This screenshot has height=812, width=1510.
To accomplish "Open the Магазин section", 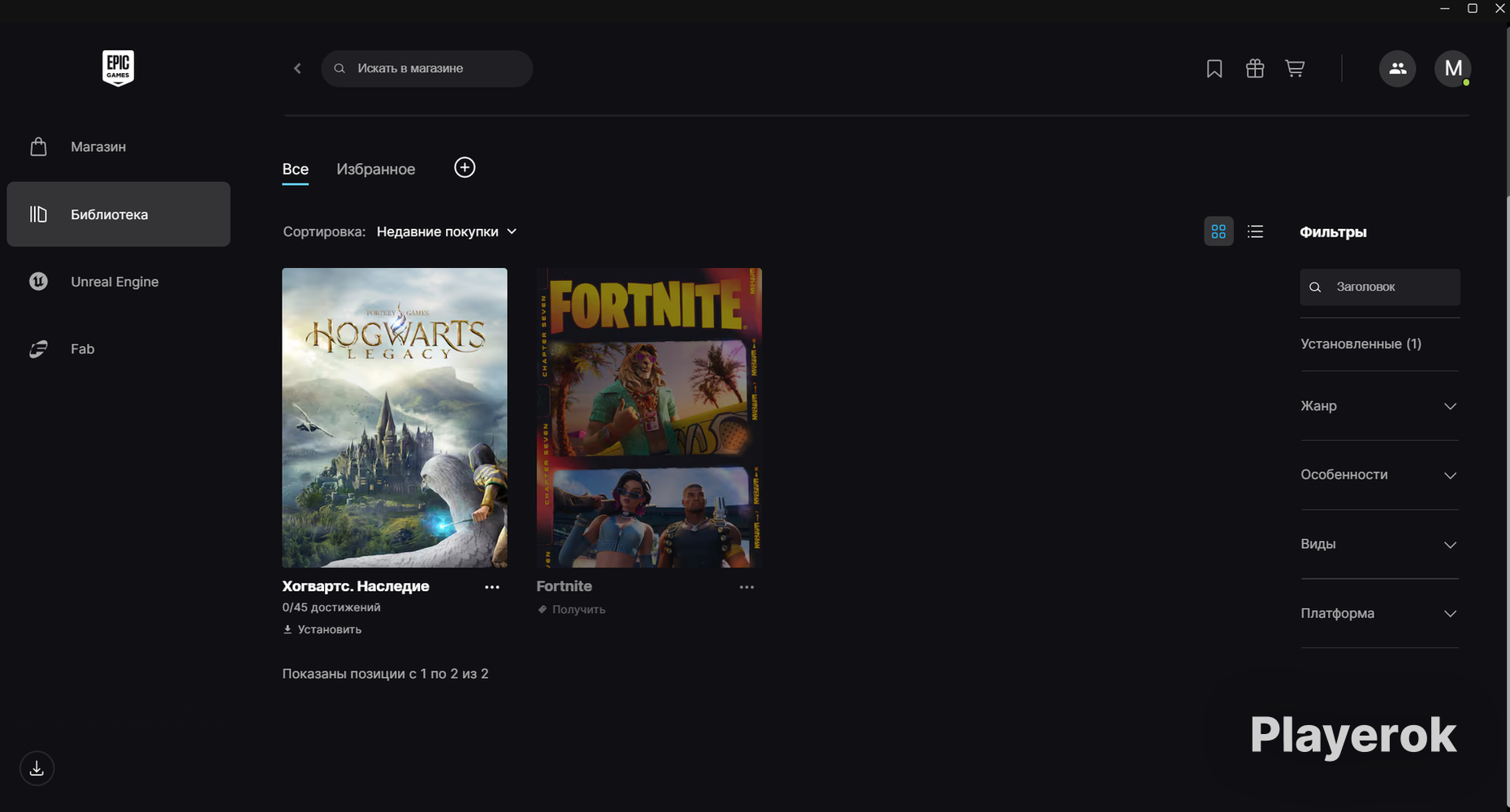I will [119, 146].
